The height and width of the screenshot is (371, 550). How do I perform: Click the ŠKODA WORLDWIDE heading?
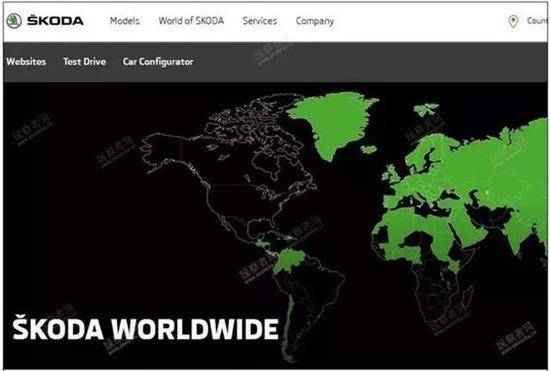146,329
